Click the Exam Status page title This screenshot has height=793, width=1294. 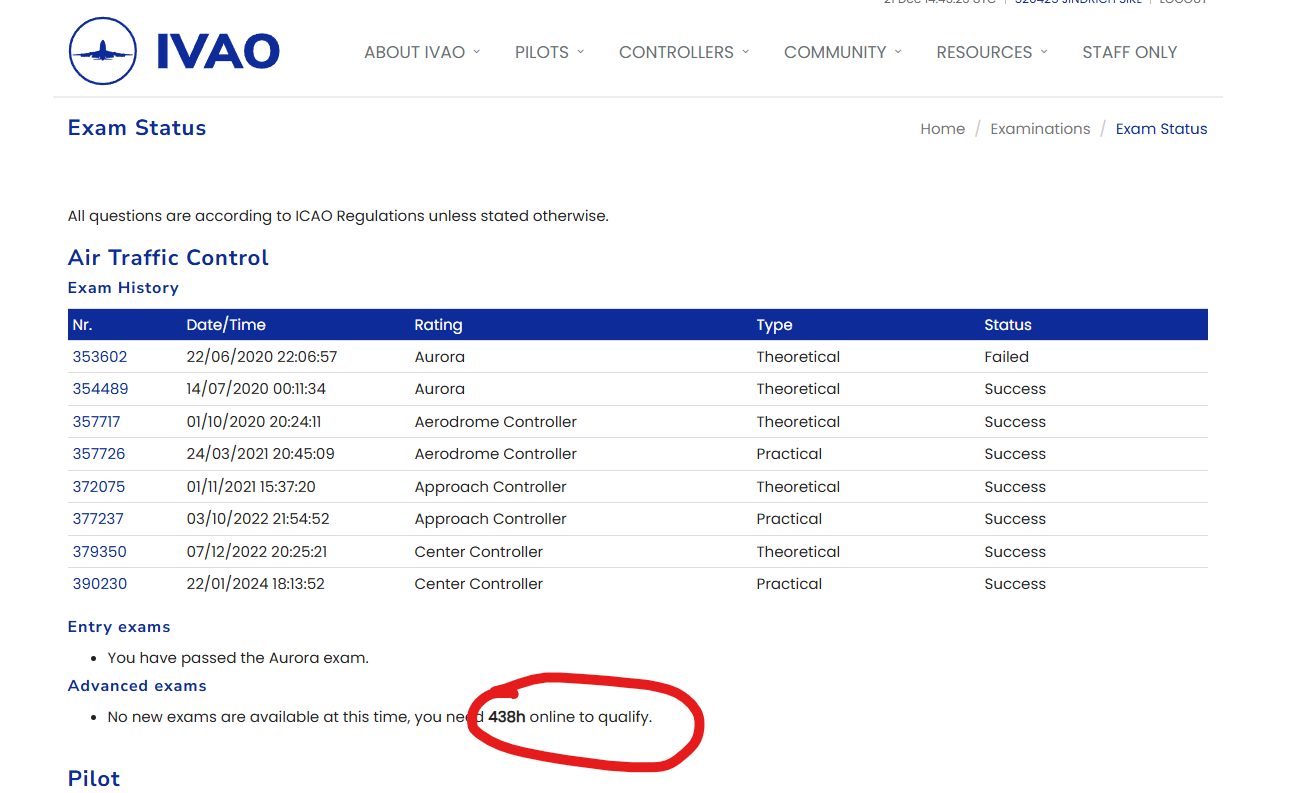[137, 128]
